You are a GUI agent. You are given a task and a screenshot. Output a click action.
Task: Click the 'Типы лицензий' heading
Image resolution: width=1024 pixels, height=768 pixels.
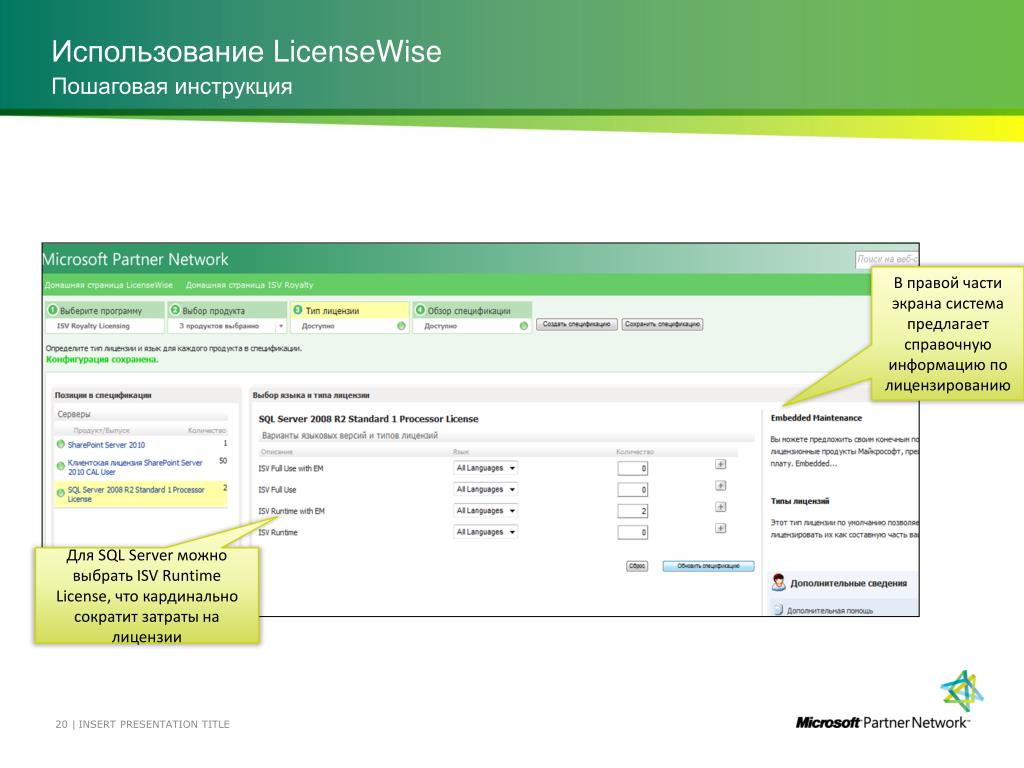(800, 502)
